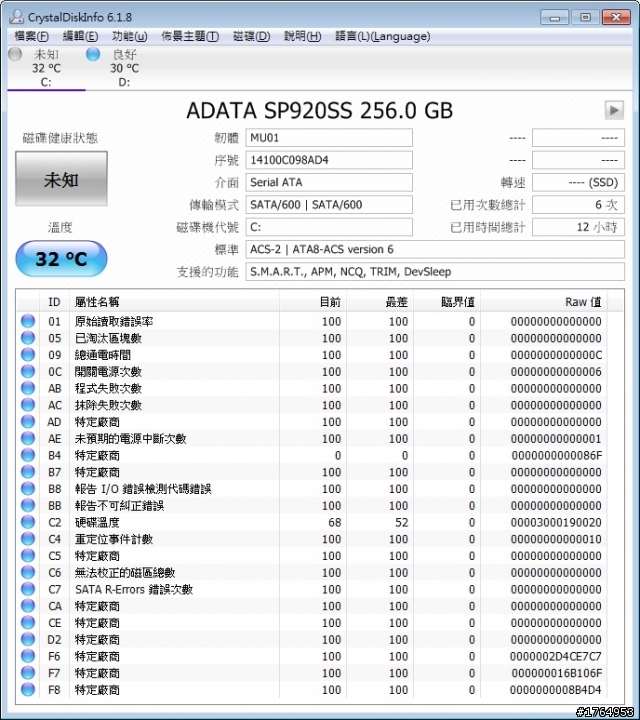Select the 原始讀取錯誤率 attribute name
The height and width of the screenshot is (720, 640).
114,321
